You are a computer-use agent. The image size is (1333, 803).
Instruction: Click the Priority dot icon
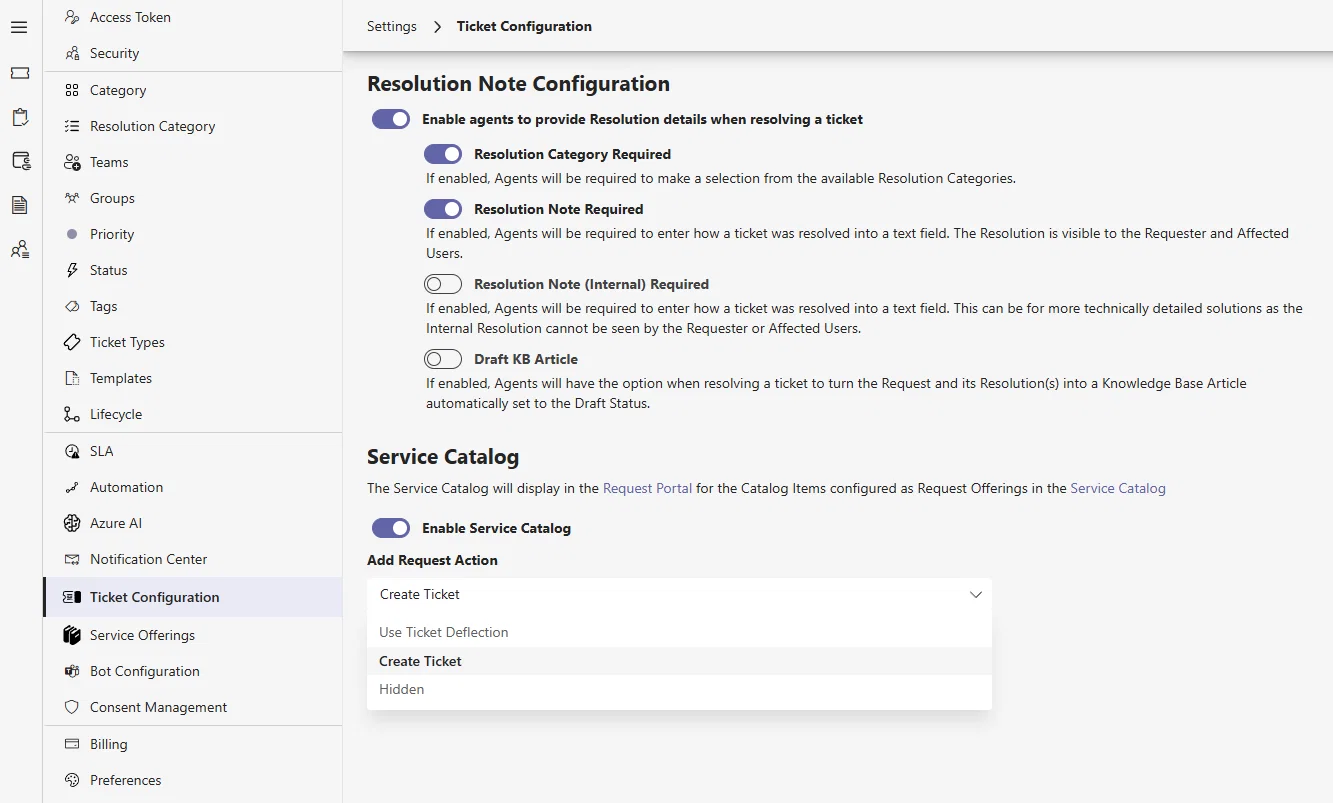tap(72, 234)
